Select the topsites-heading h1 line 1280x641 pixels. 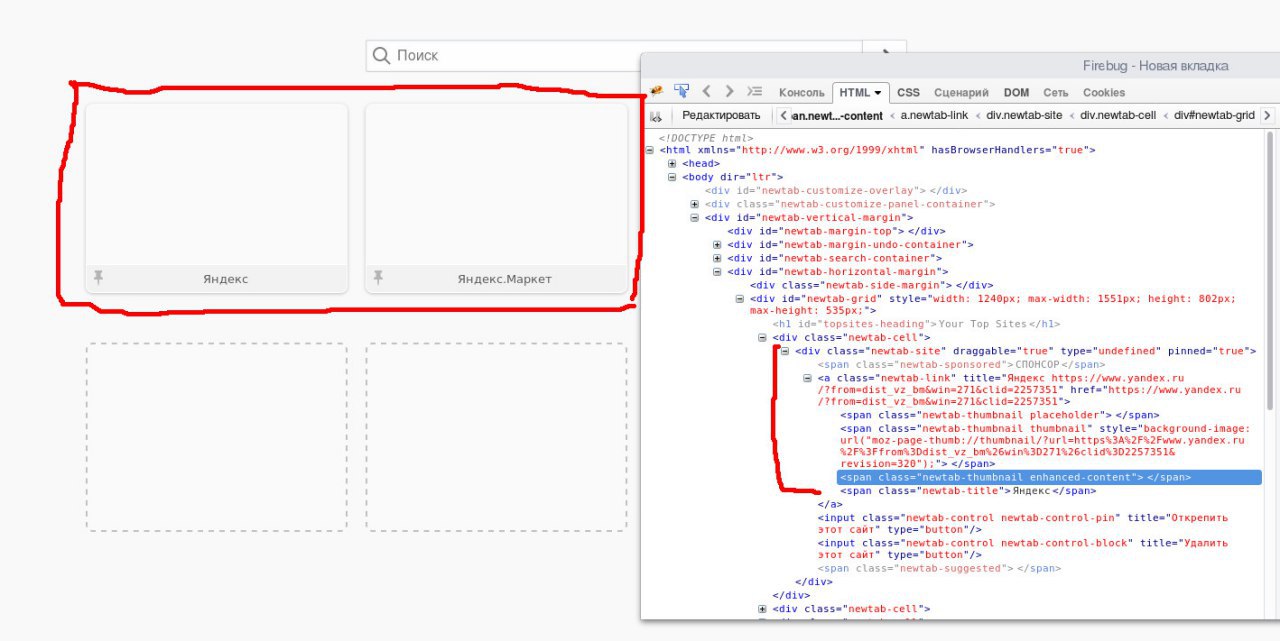tap(916, 324)
